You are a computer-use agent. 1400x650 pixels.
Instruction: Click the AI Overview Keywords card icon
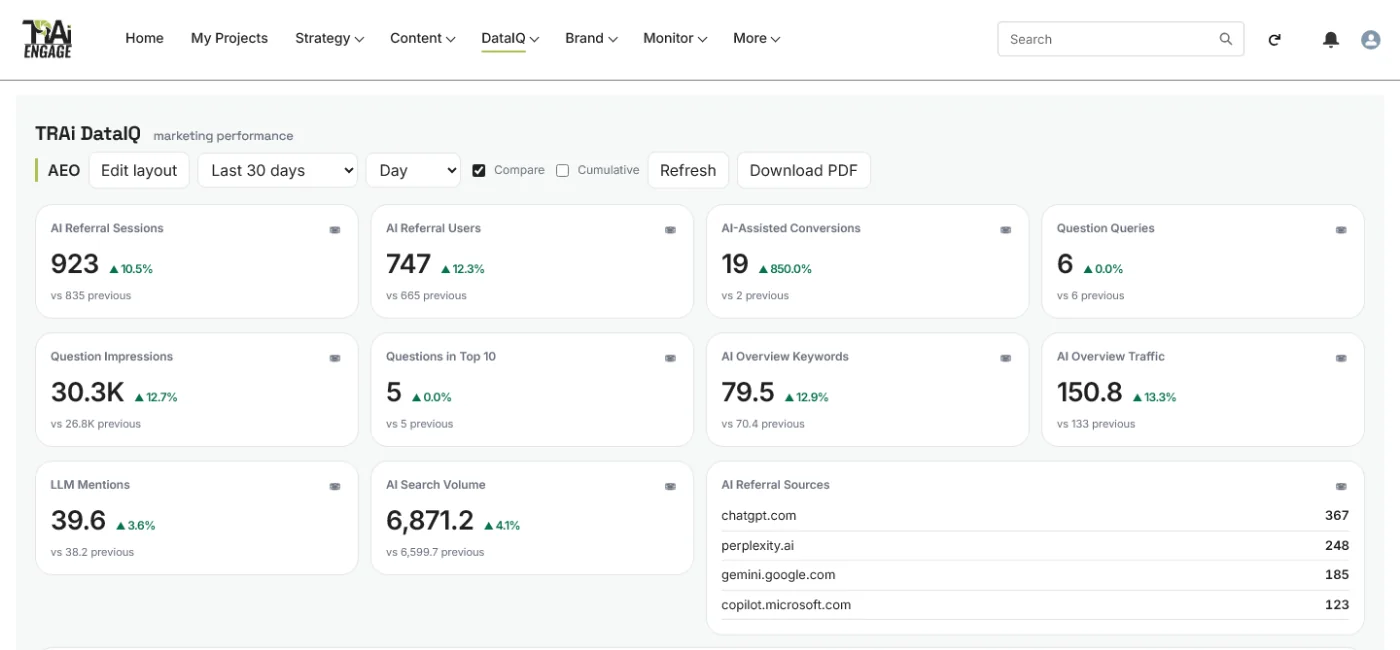1006,358
